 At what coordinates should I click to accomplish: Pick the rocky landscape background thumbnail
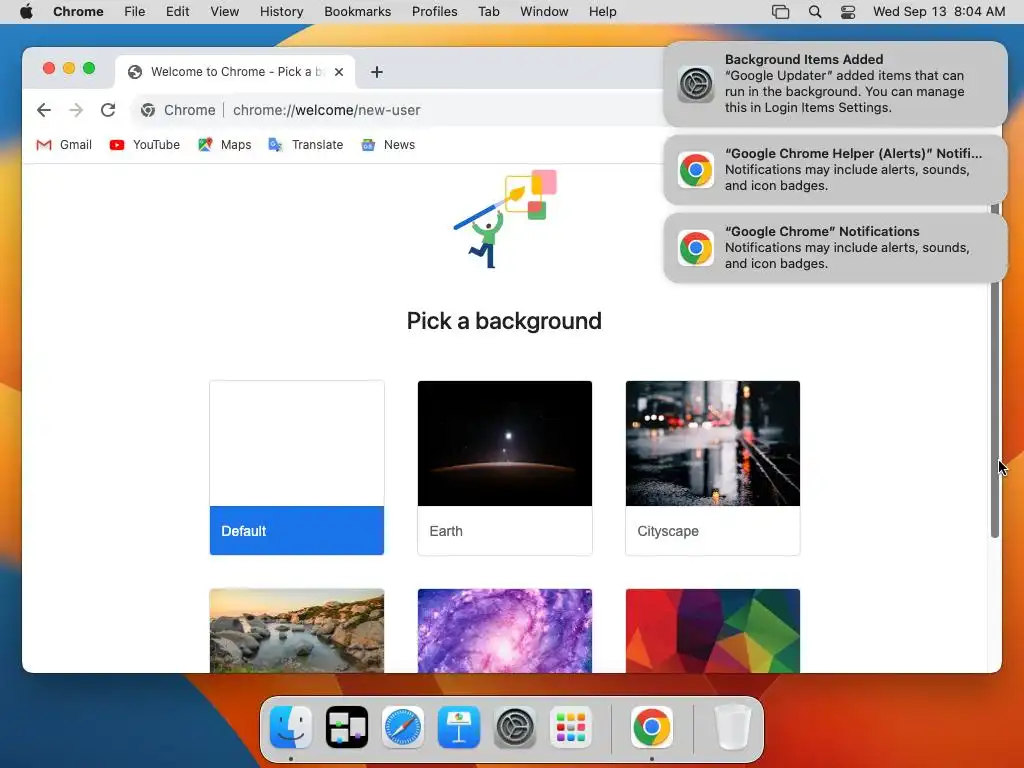pyautogui.click(x=296, y=630)
